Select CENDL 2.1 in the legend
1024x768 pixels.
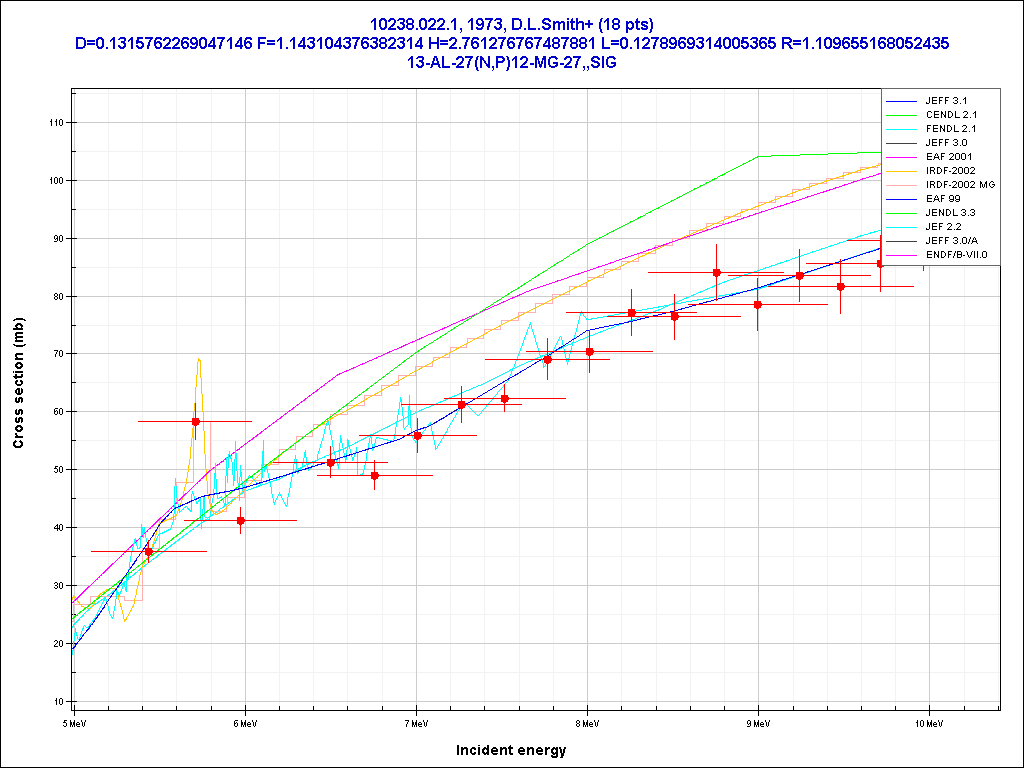point(950,115)
